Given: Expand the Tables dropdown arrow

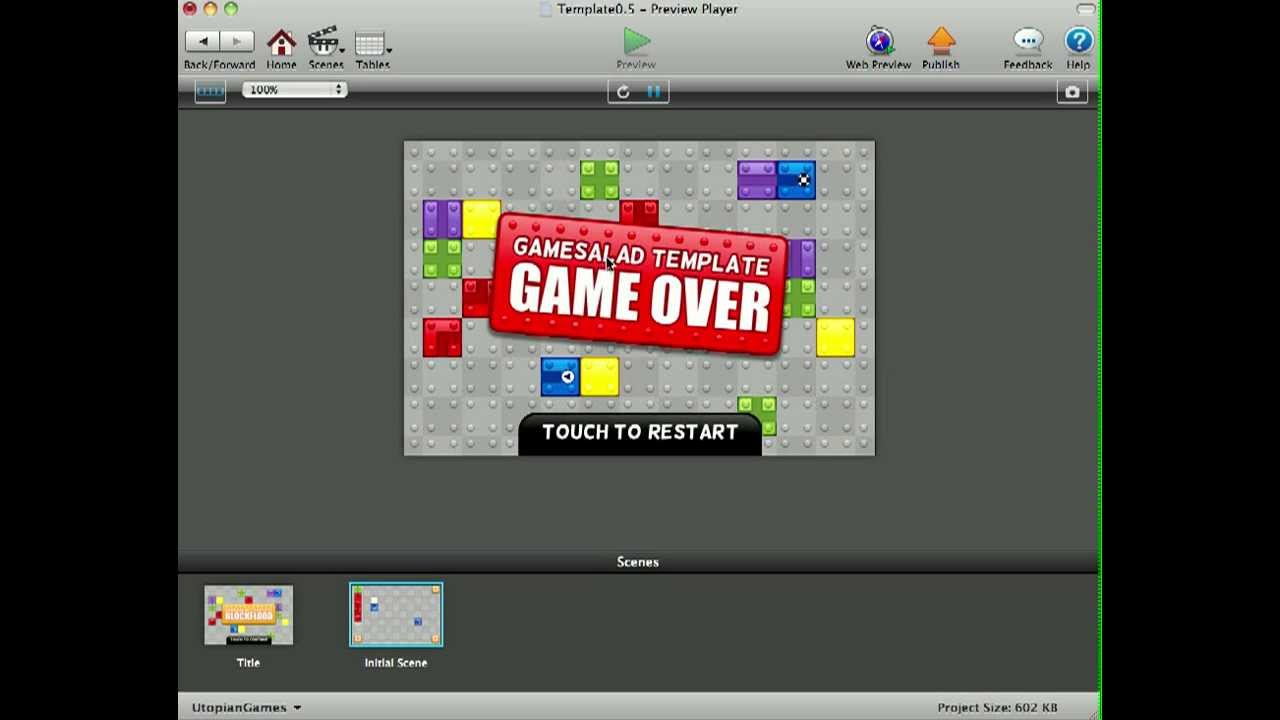Looking at the screenshot, I should click(x=388, y=49).
